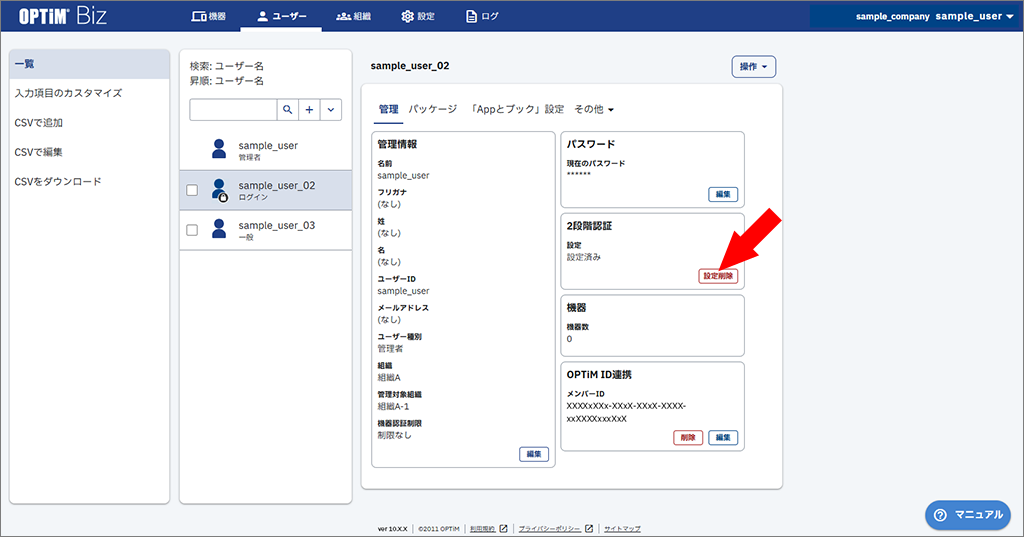Open the ユーザー menu tab
The image size is (1024, 537).
[281, 16]
